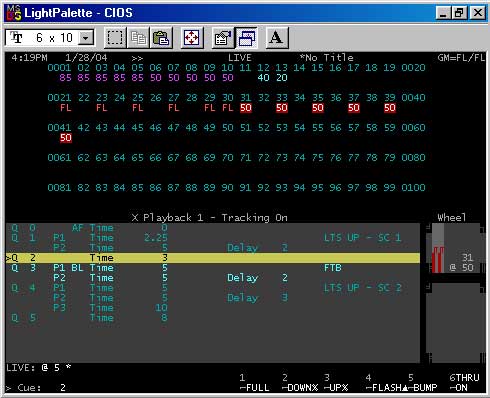Click the Font 'A' icon

(x=276, y=38)
